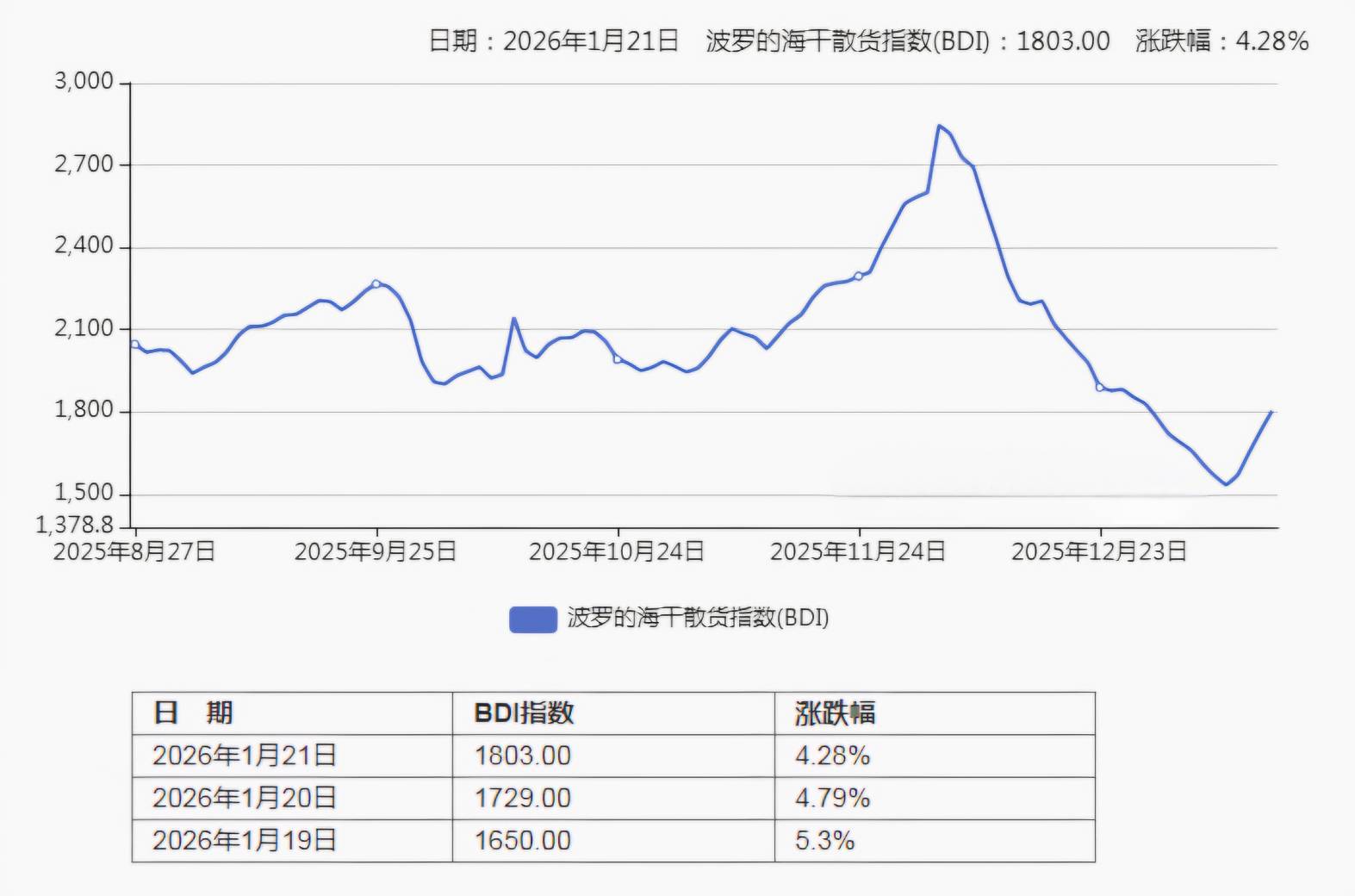The height and width of the screenshot is (896, 1355).
Task: Click the 5.3% change cell
Action: pos(824,840)
